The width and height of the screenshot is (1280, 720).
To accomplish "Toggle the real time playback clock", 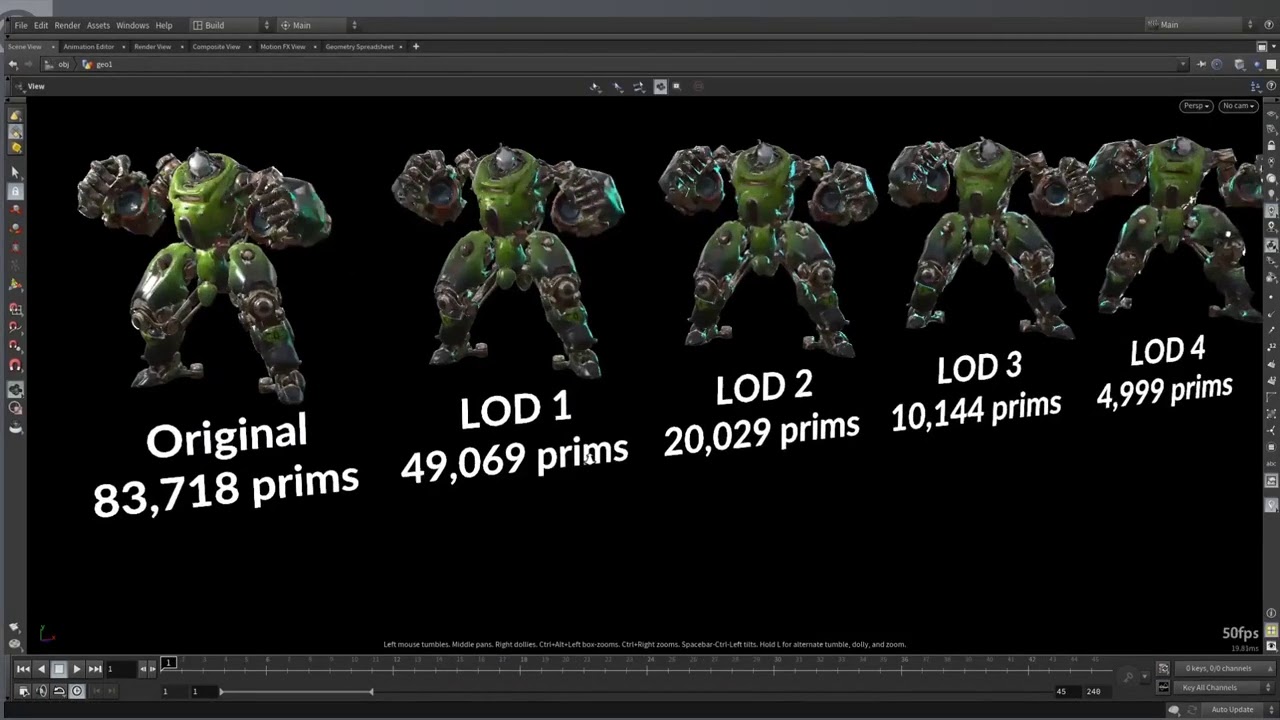I will click(77, 691).
